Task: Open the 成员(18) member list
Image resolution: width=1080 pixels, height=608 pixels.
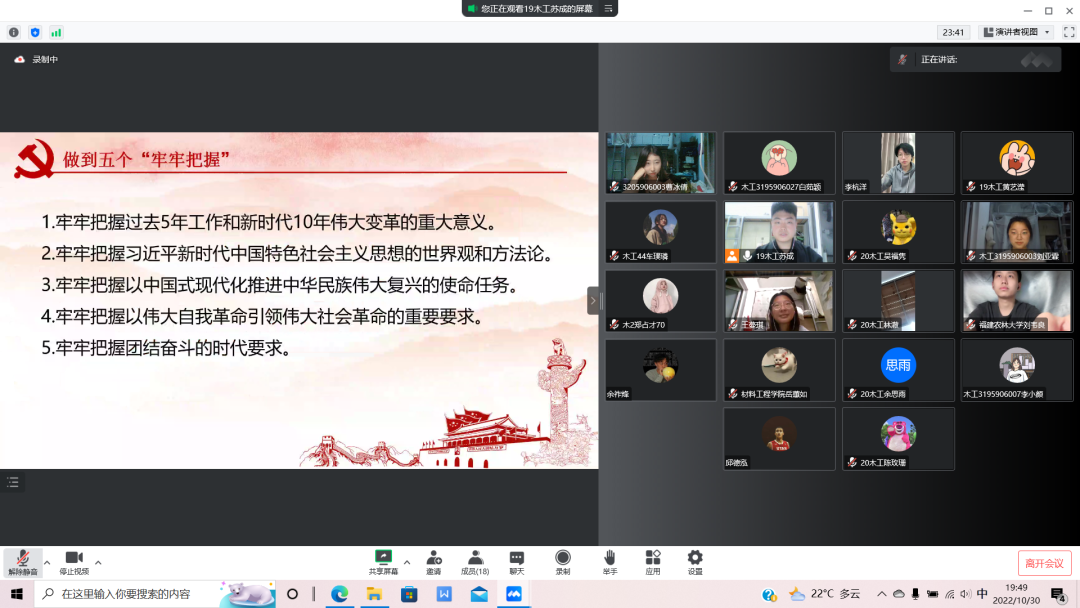Action: [x=475, y=561]
